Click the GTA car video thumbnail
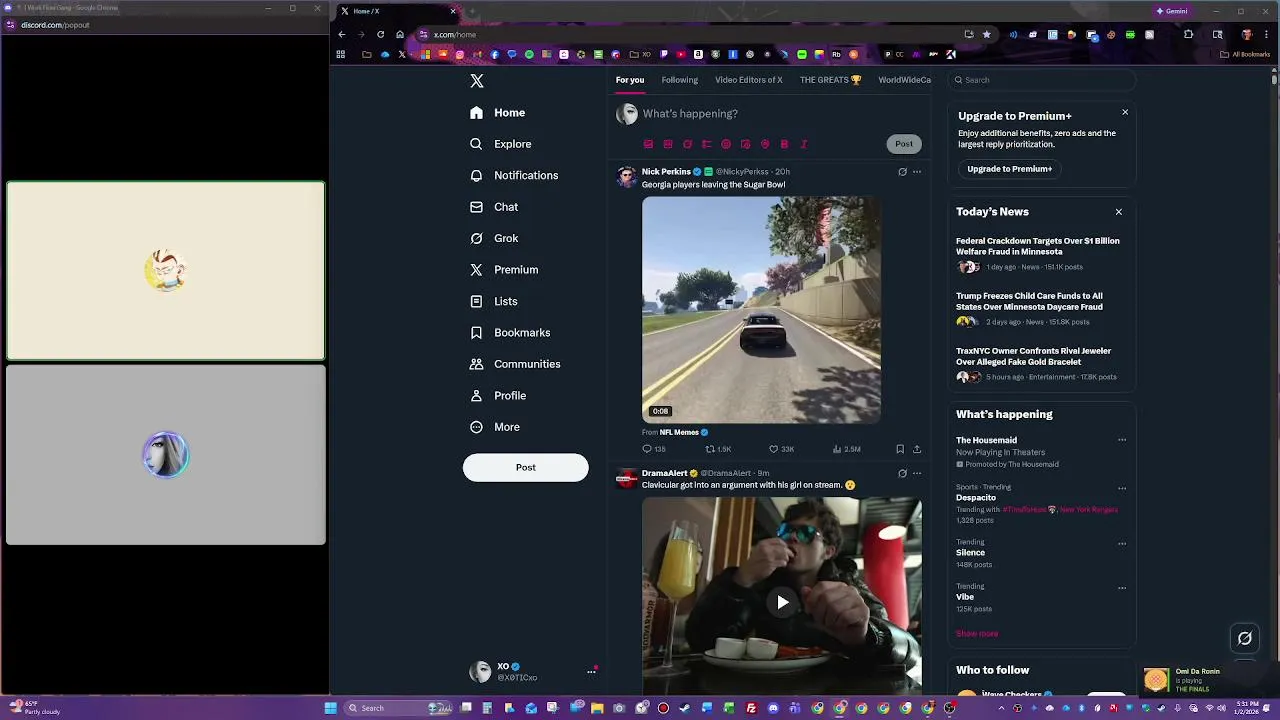This screenshot has width=1280, height=720. (x=761, y=310)
